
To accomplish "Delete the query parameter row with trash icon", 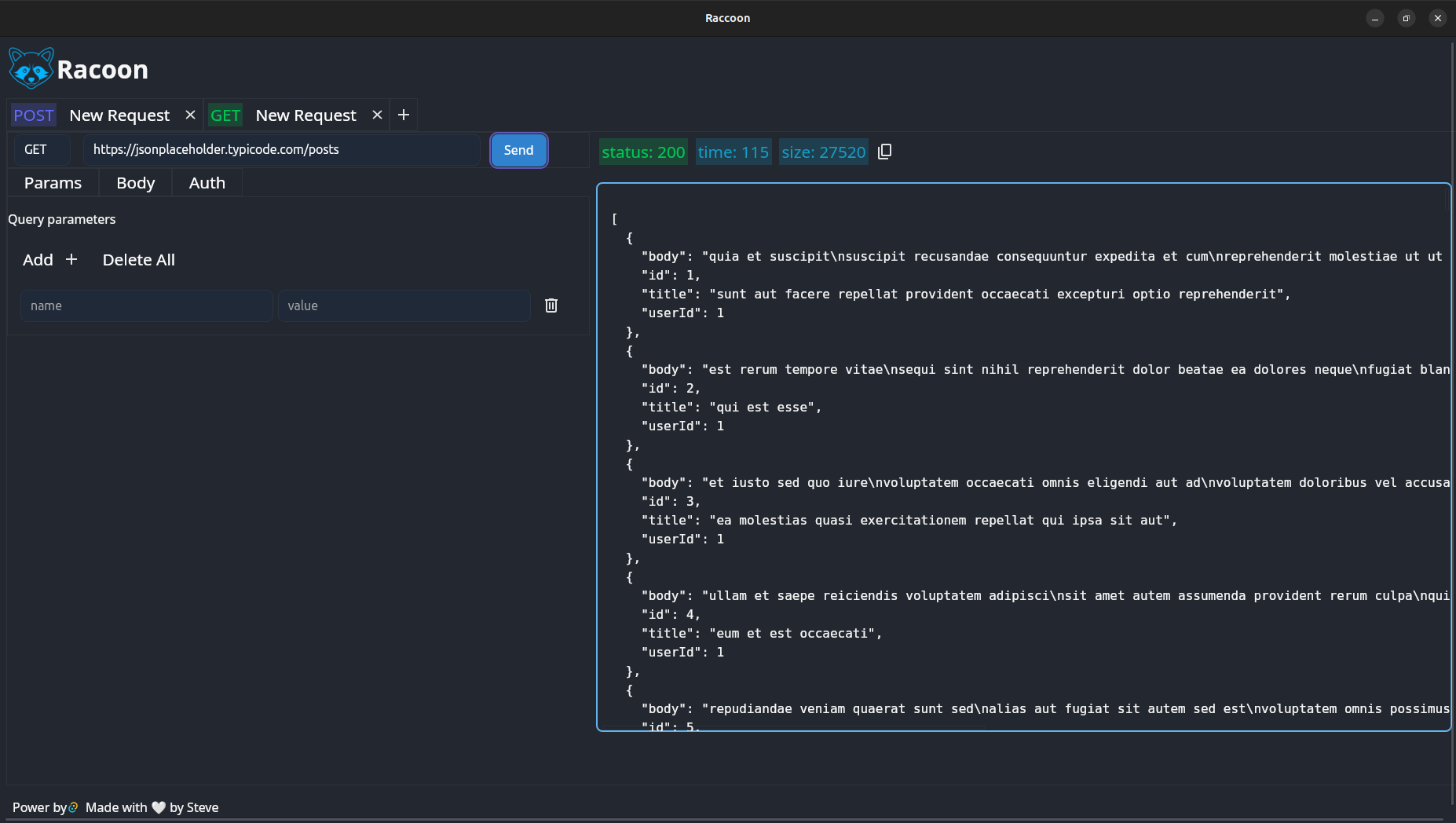I will click(x=551, y=305).
